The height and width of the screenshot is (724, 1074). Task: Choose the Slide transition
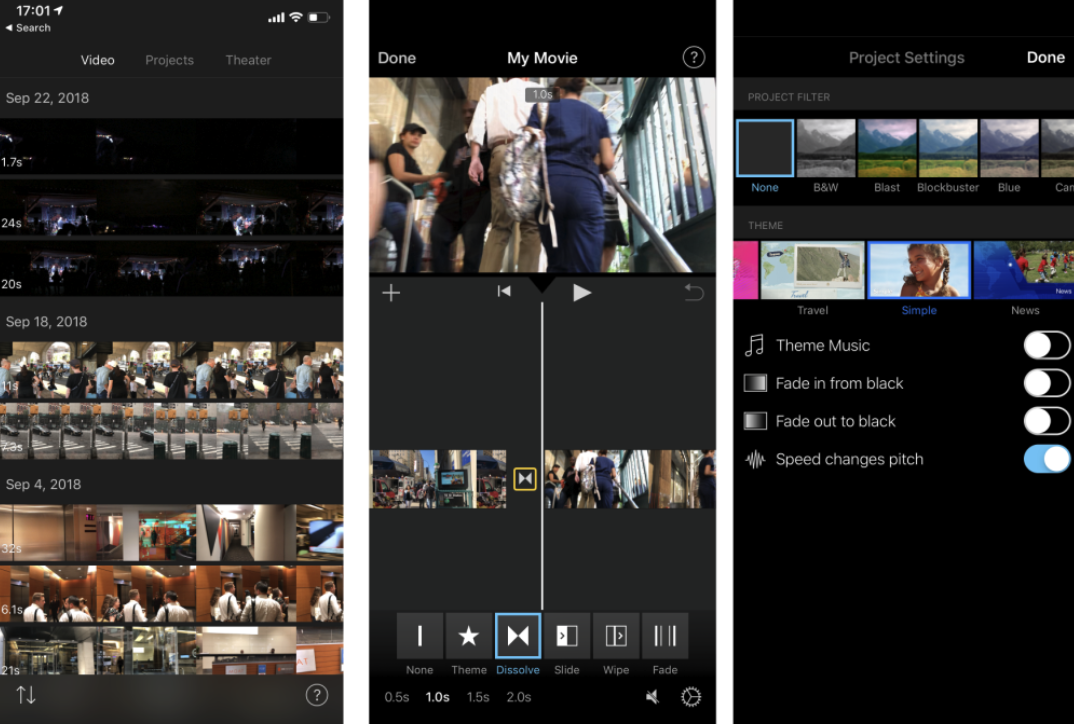(x=567, y=636)
